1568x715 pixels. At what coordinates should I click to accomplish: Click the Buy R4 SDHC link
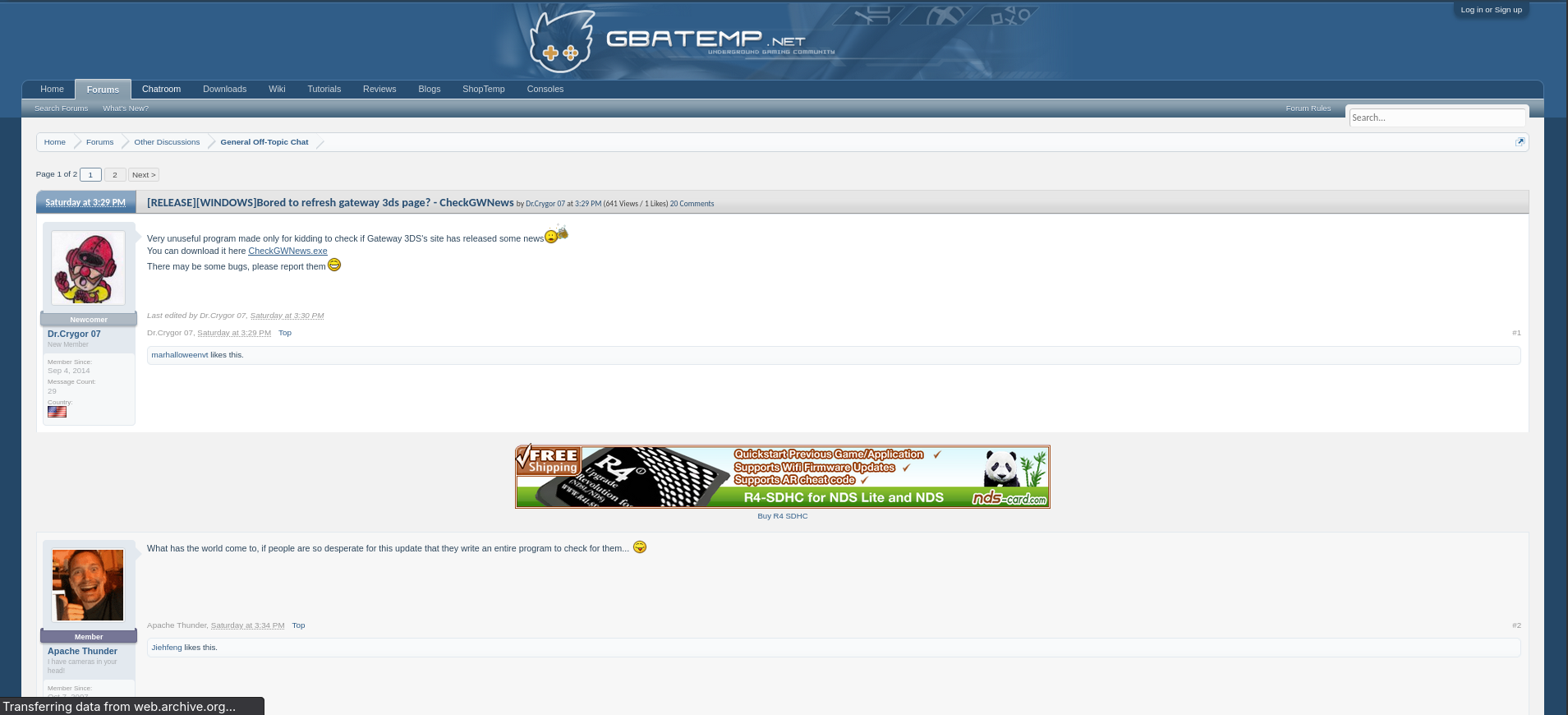tap(783, 516)
